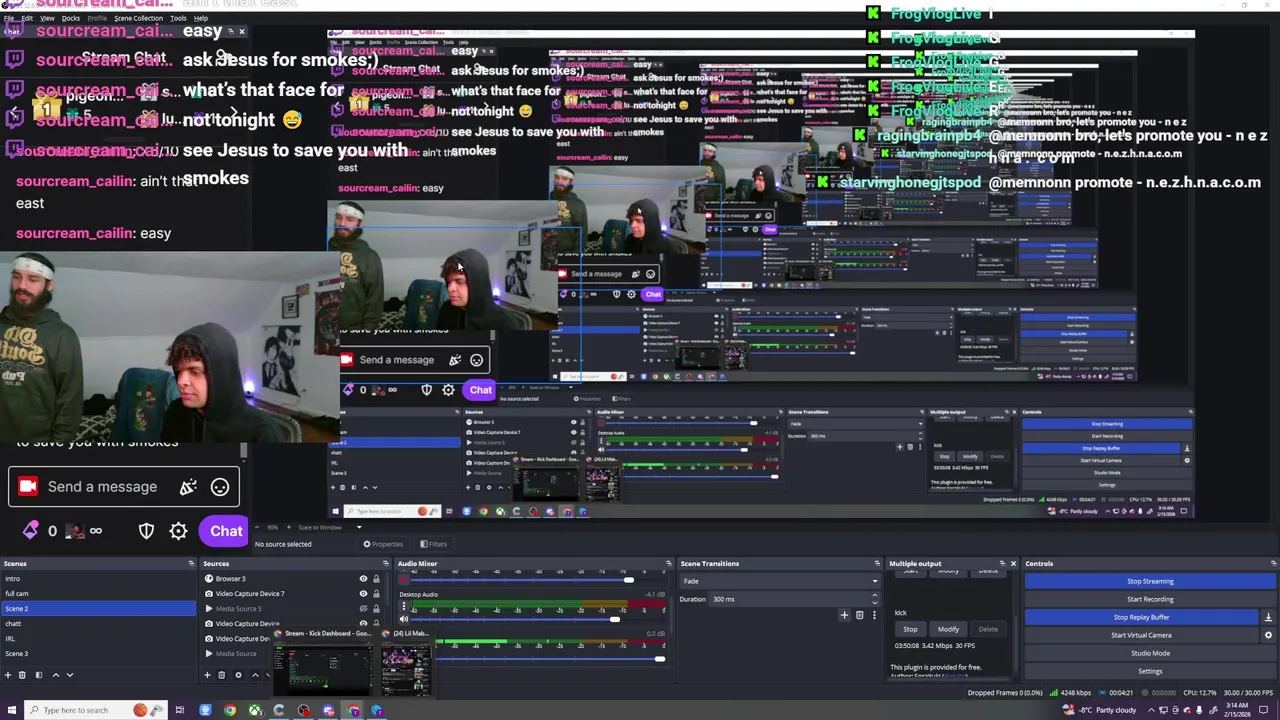
Task: Enable Studio Mode
Action: pyautogui.click(x=1150, y=653)
